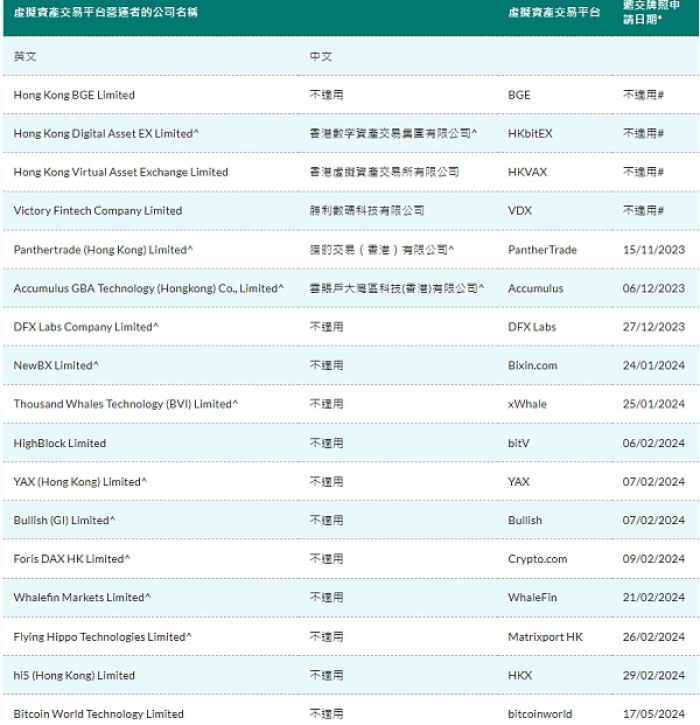Screen dimensions: 700x725
Task: Select hi5 (Hong Kong) Limited name
Action: 74,676
